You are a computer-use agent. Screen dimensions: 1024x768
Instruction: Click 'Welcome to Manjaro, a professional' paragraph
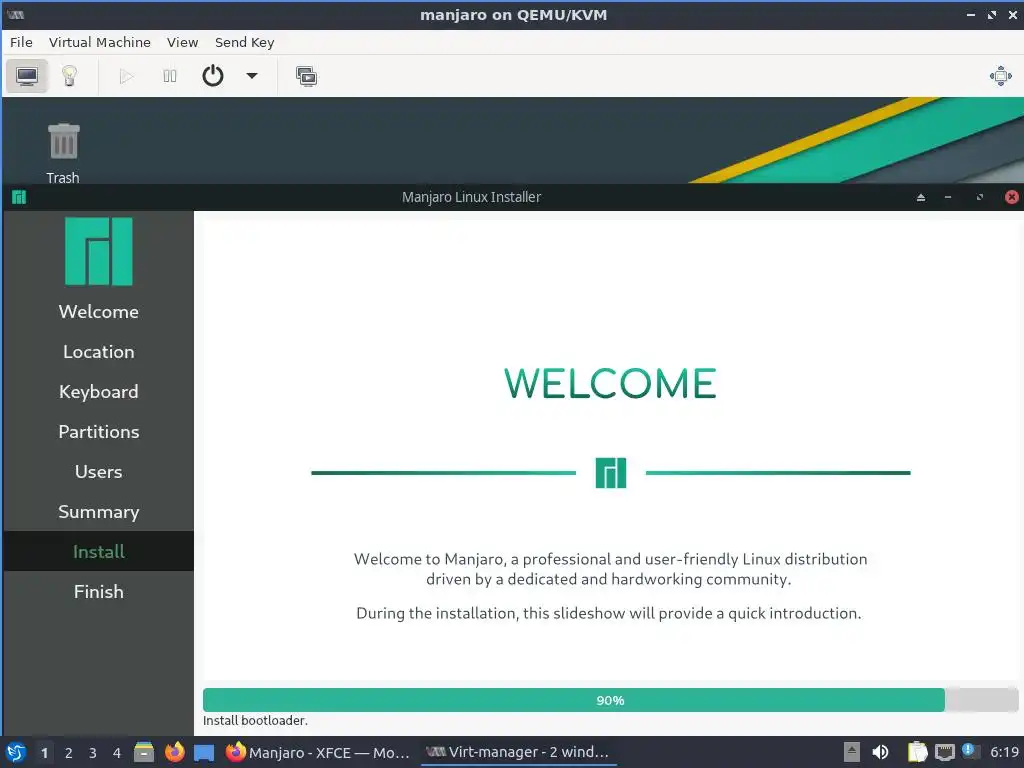coord(611,569)
